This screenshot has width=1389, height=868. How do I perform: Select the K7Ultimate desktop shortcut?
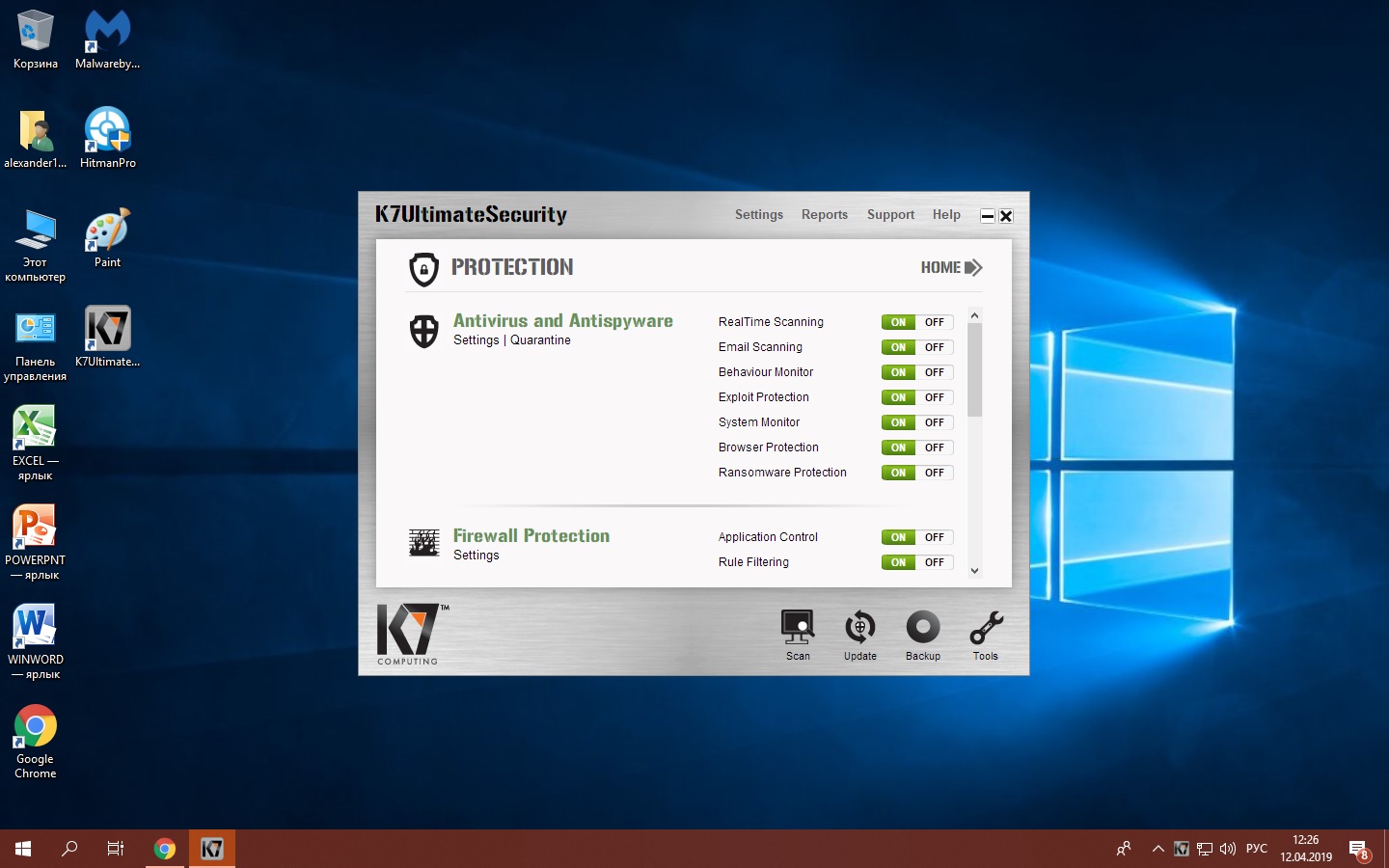pyautogui.click(x=107, y=338)
